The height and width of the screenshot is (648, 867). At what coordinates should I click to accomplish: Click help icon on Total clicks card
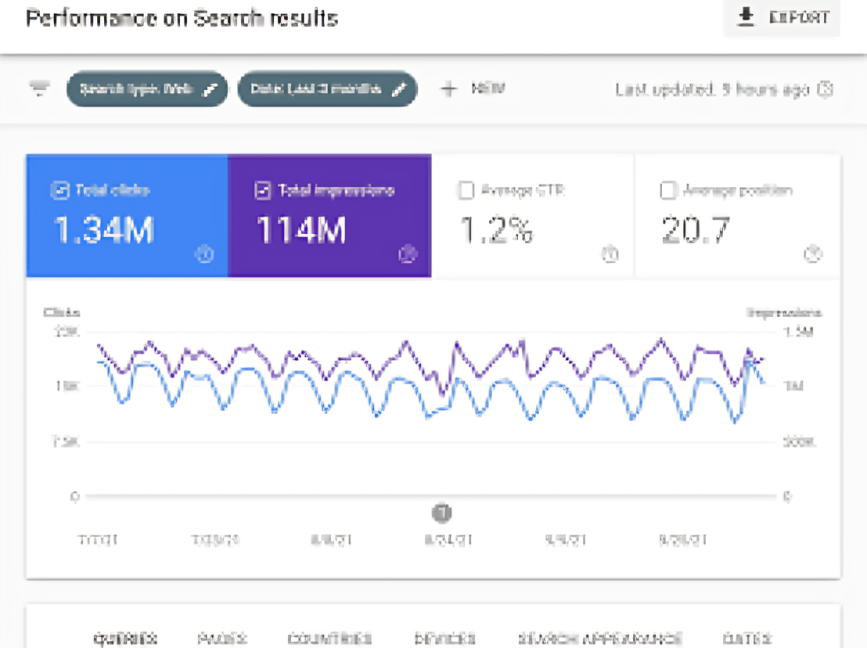point(204,255)
